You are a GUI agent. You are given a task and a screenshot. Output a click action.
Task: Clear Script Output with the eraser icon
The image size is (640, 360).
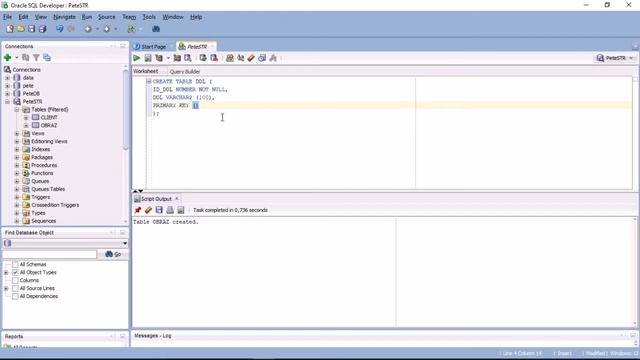coord(148,210)
